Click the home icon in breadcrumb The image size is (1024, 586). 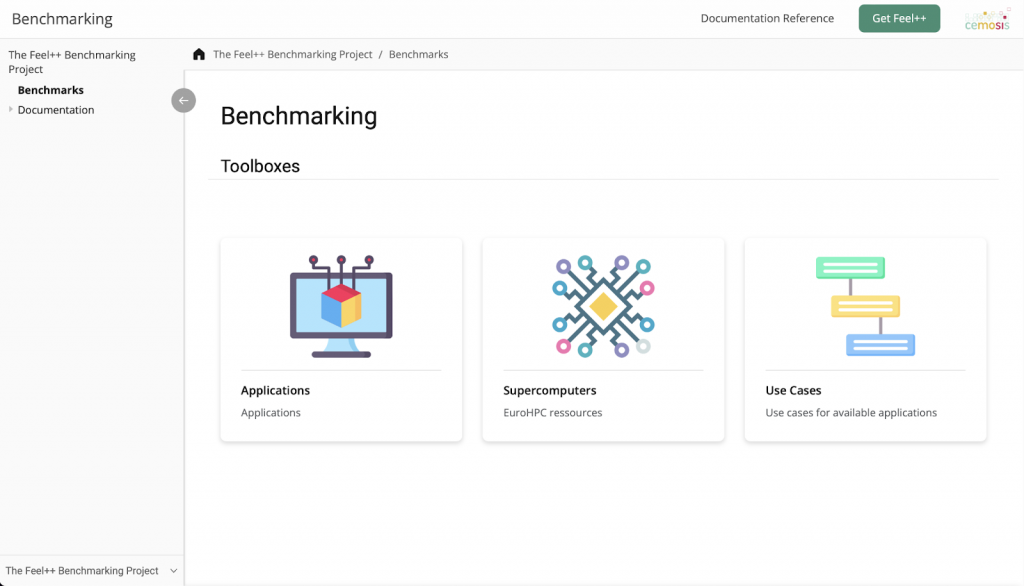point(199,54)
